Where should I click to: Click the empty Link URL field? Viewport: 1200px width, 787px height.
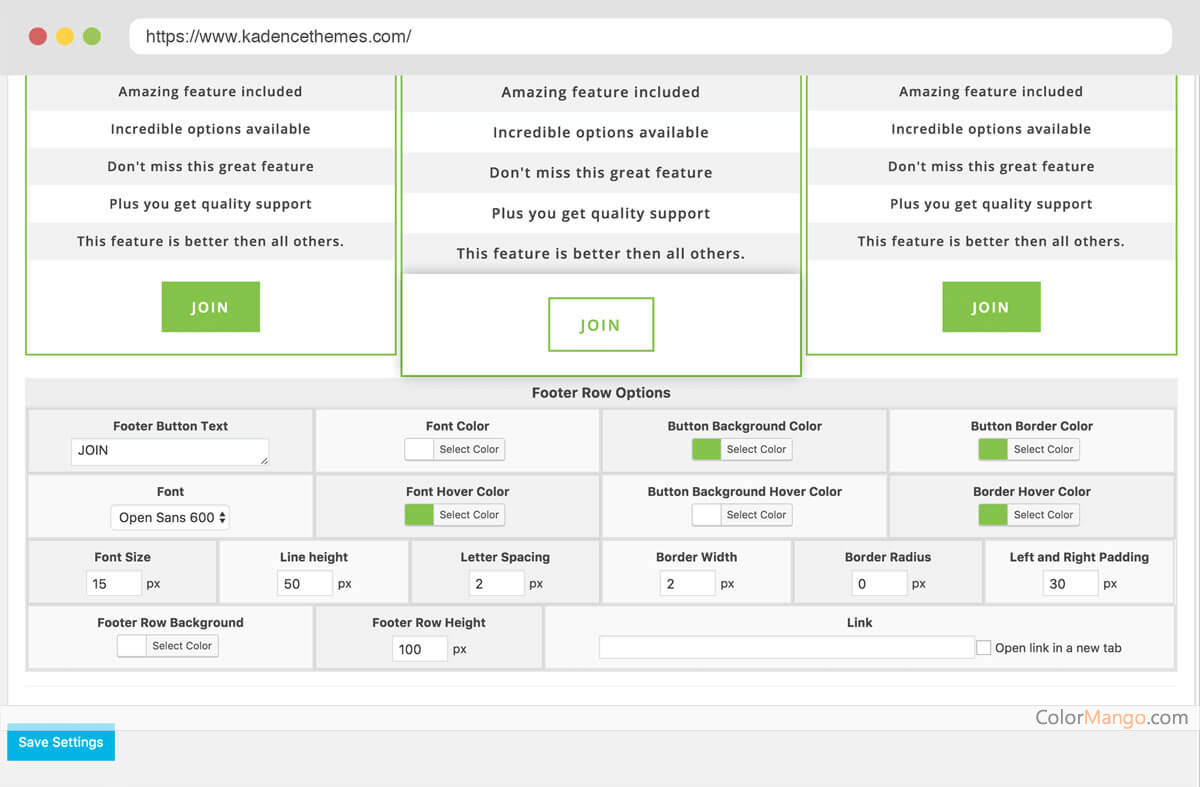[x=786, y=647]
